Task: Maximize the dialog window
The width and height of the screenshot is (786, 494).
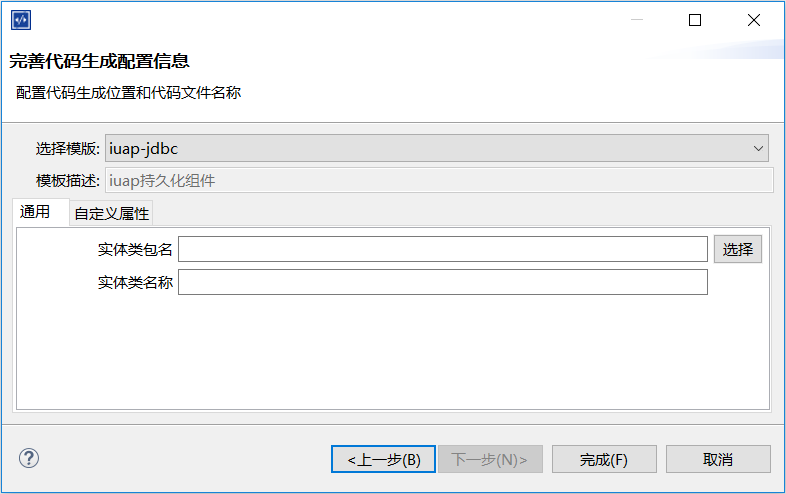Action: [695, 20]
